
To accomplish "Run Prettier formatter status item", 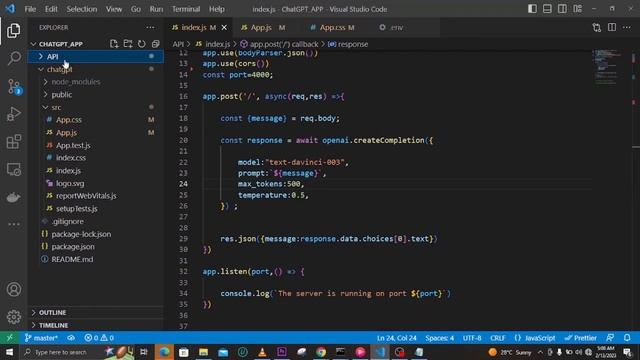I will [x=581, y=338].
